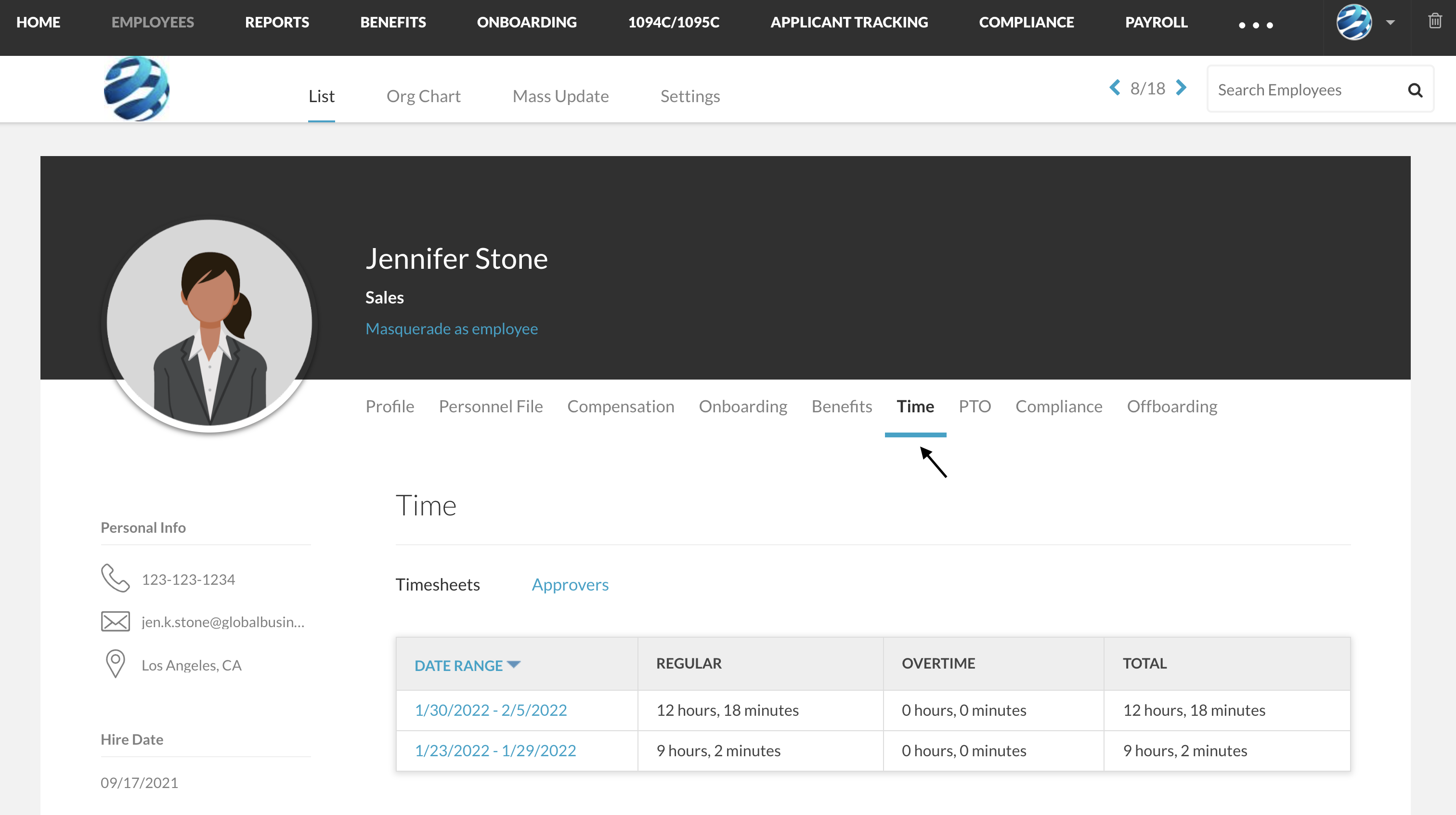Viewport: 1456px width, 815px height.
Task: Click the REGULAR column header
Action: [689, 663]
